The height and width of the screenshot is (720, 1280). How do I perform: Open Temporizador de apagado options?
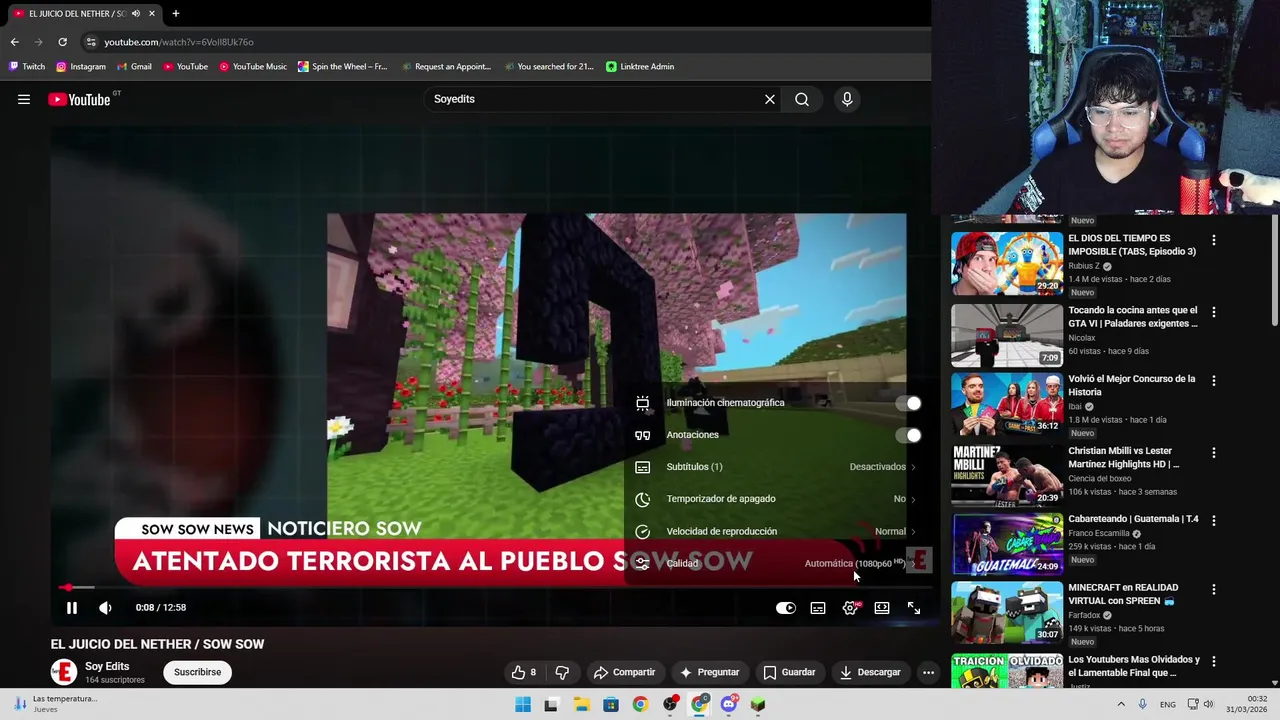point(776,499)
